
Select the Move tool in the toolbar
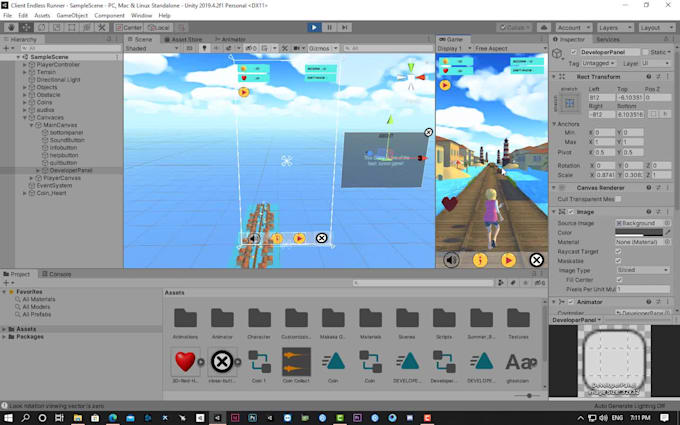click(x=27, y=28)
